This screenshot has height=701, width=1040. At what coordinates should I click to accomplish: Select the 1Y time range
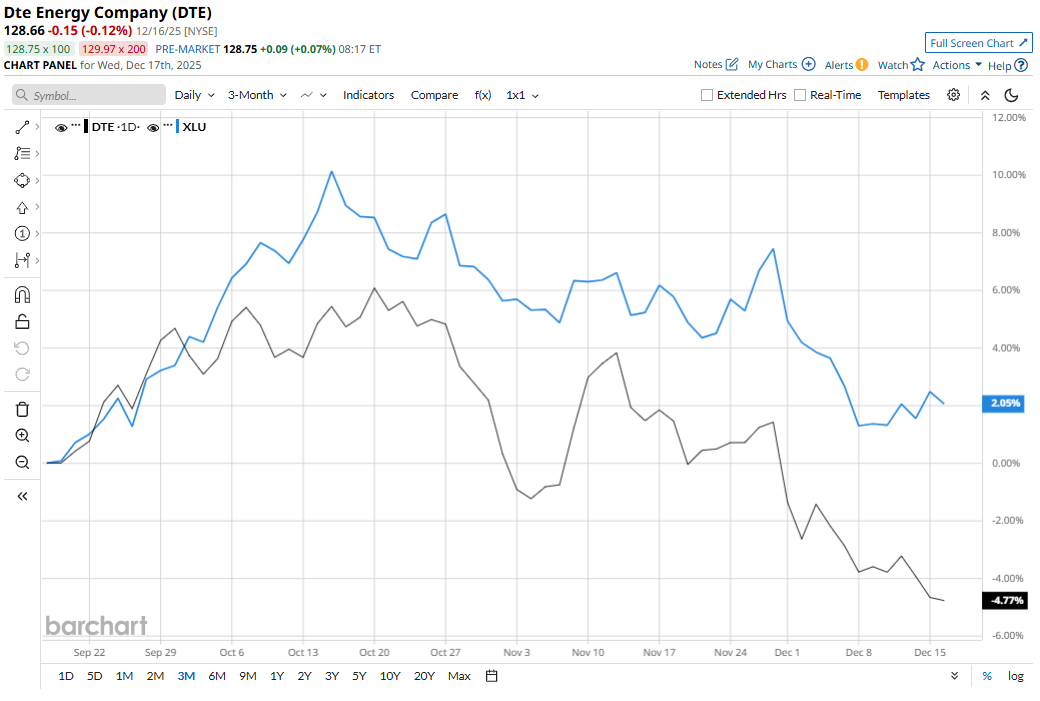click(x=277, y=676)
